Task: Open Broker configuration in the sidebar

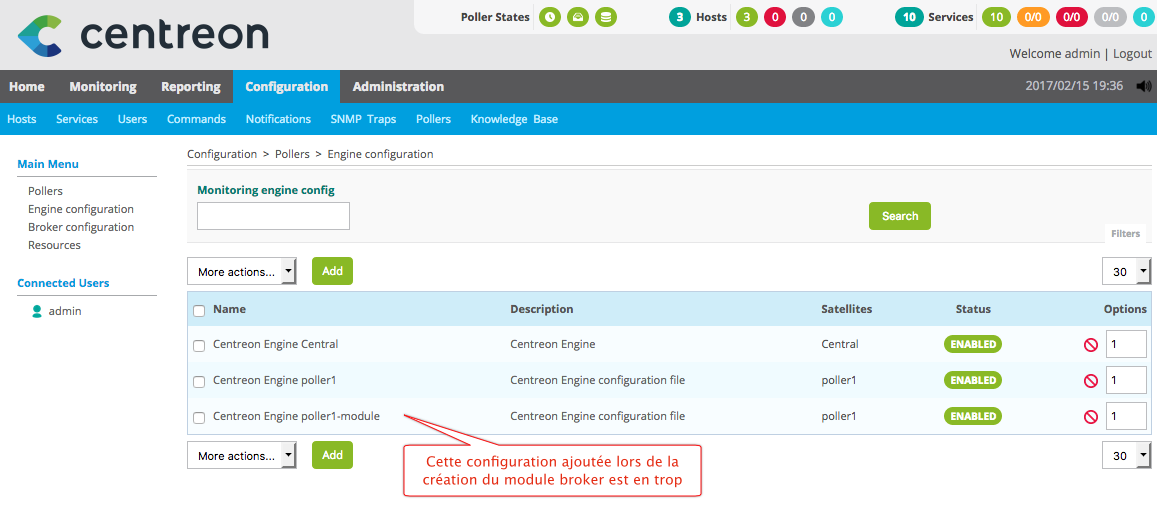Action: click(81, 227)
